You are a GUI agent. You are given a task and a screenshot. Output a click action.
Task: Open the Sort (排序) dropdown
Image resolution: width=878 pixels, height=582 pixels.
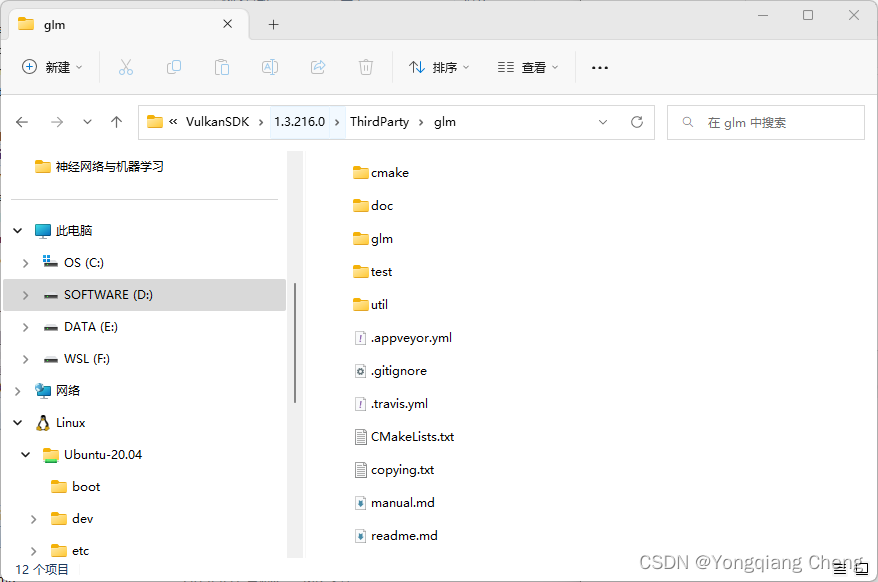[440, 67]
